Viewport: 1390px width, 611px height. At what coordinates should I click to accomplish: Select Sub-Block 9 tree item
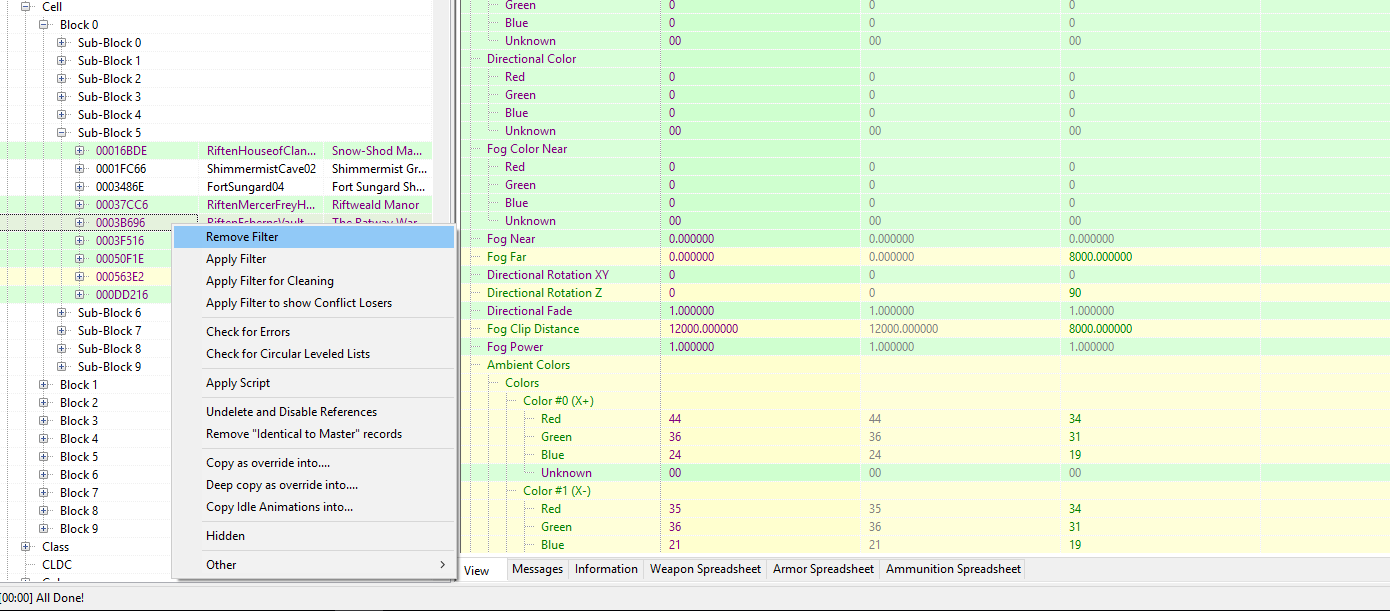click(x=109, y=367)
